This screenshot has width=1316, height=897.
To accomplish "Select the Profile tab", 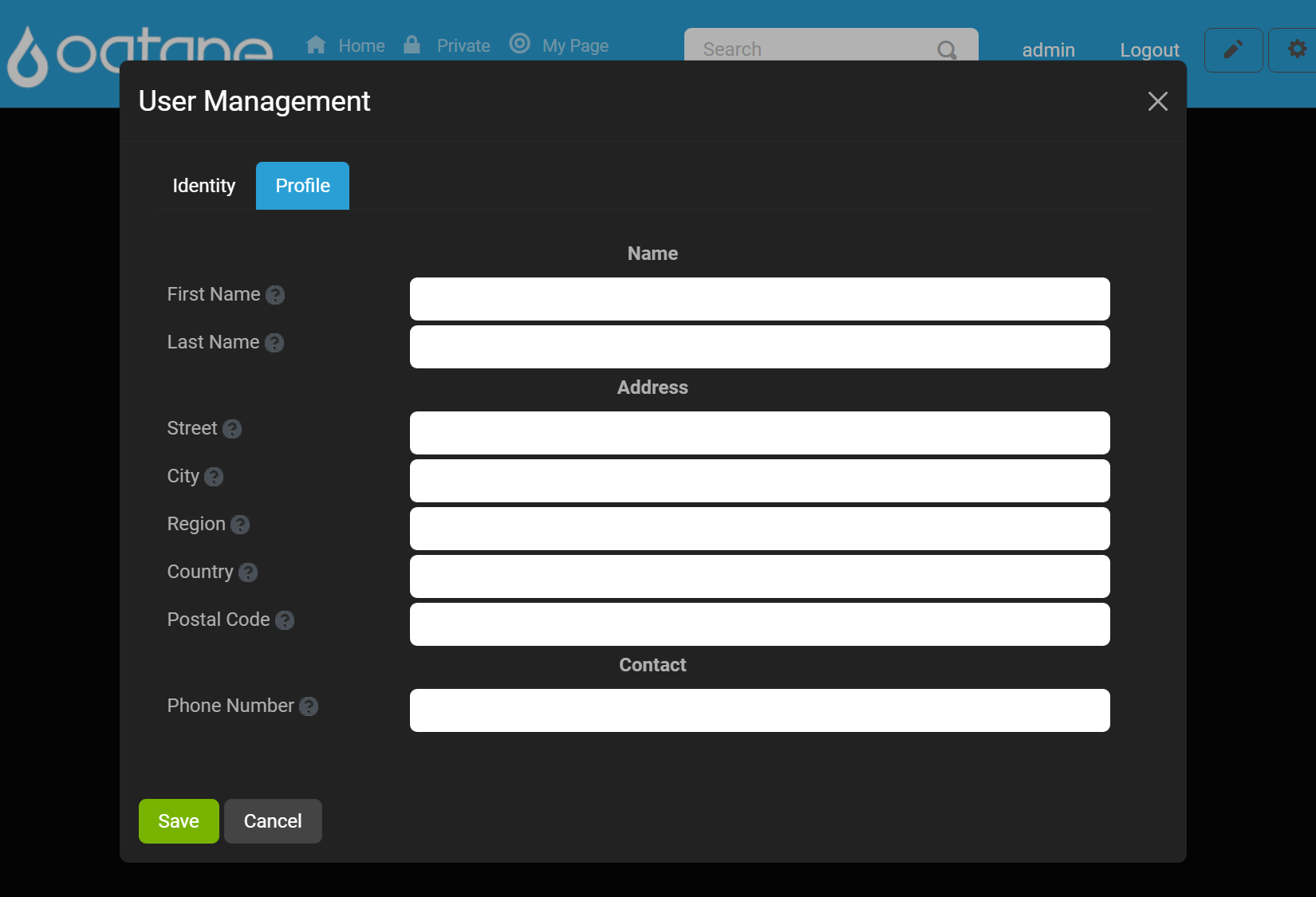I will click(302, 186).
